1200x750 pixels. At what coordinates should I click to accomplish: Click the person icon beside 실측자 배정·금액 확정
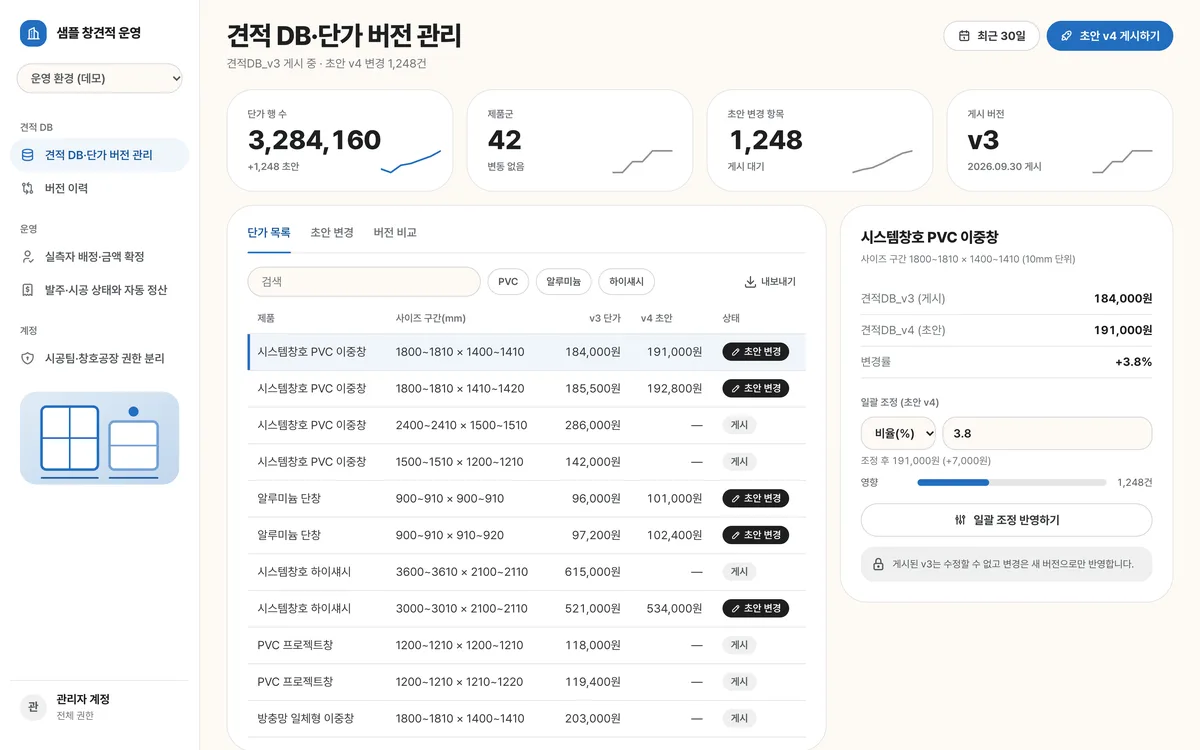27,257
